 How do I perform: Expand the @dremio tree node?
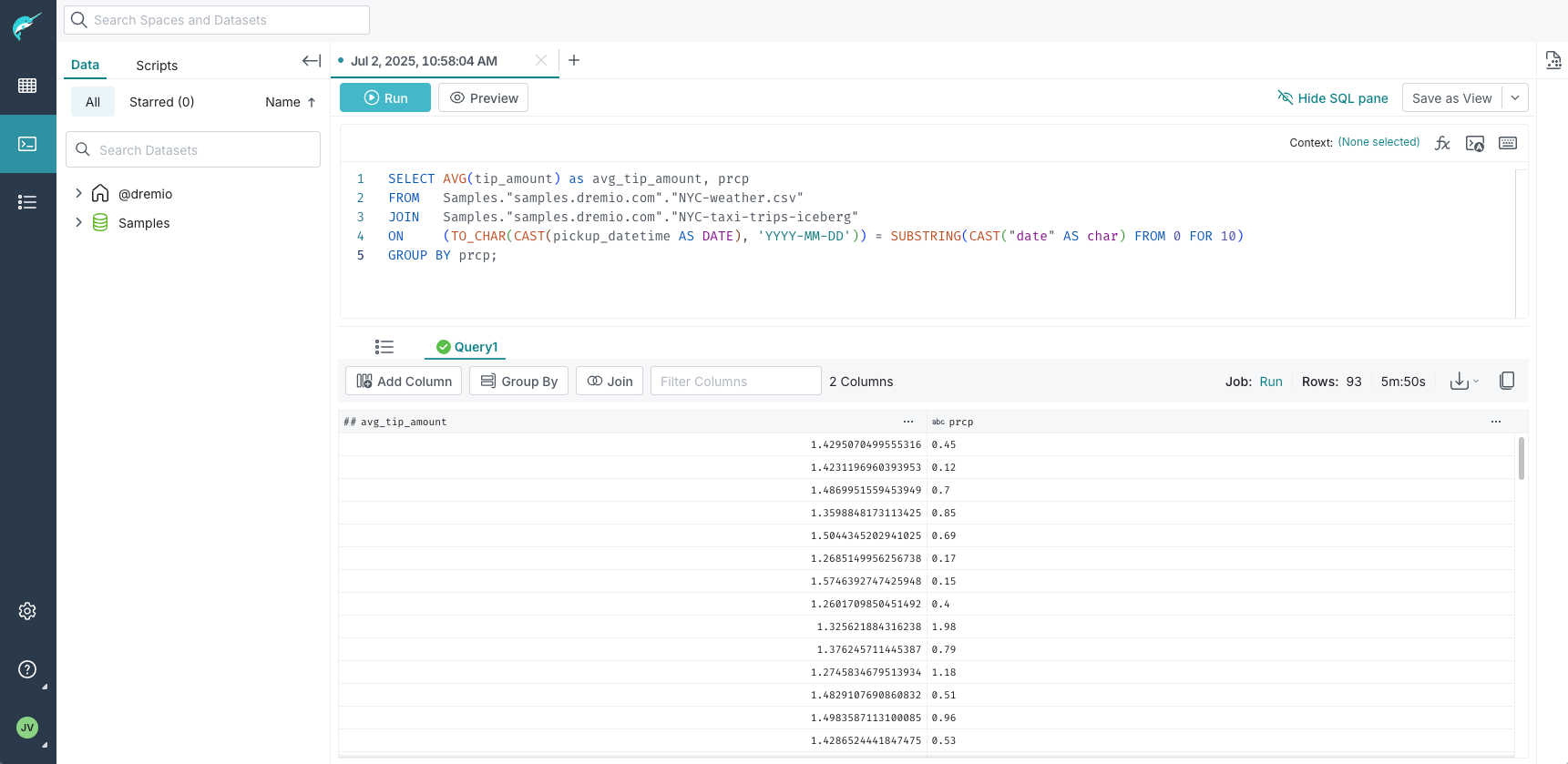coord(78,193)
